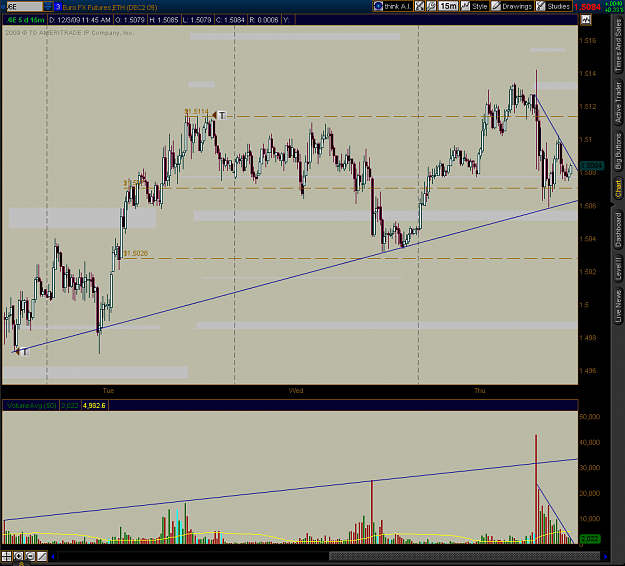Click the blue scroll-right arrow
This screenshot has height=566, width=625.
(605, 556)
